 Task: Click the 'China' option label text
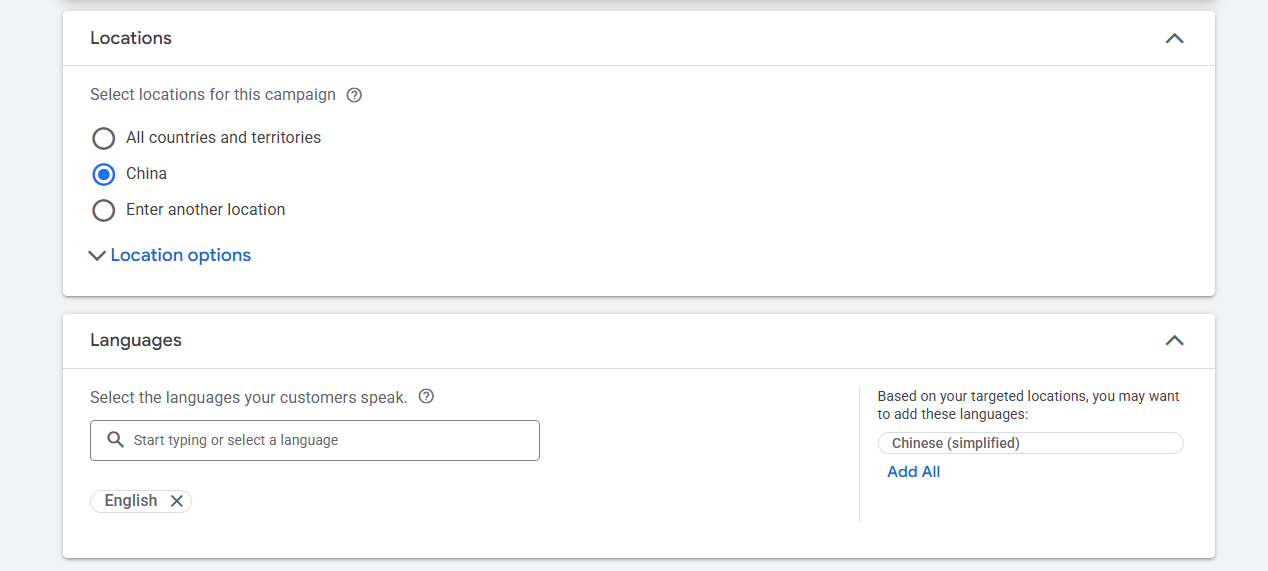pos(146,174)
